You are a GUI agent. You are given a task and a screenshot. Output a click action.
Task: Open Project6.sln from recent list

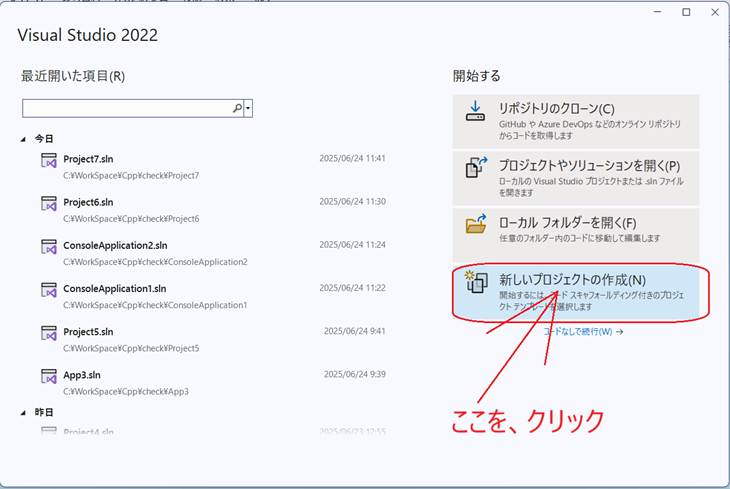213,210
